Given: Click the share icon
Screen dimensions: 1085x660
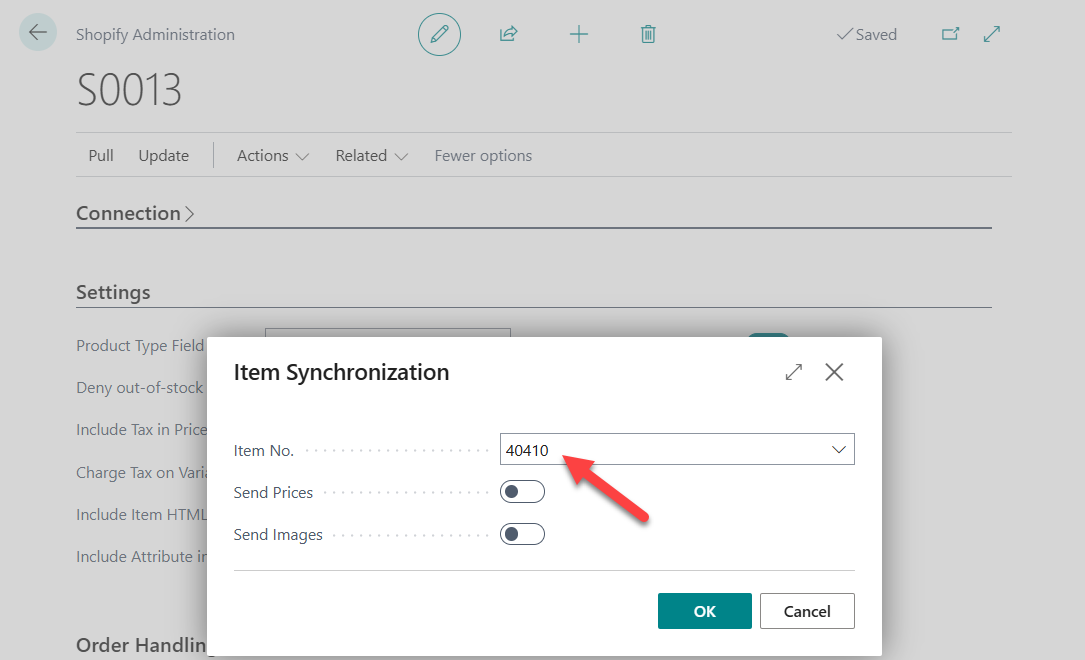Looking at the screenshot, I should pyautogui.click(x=508, y=35).
